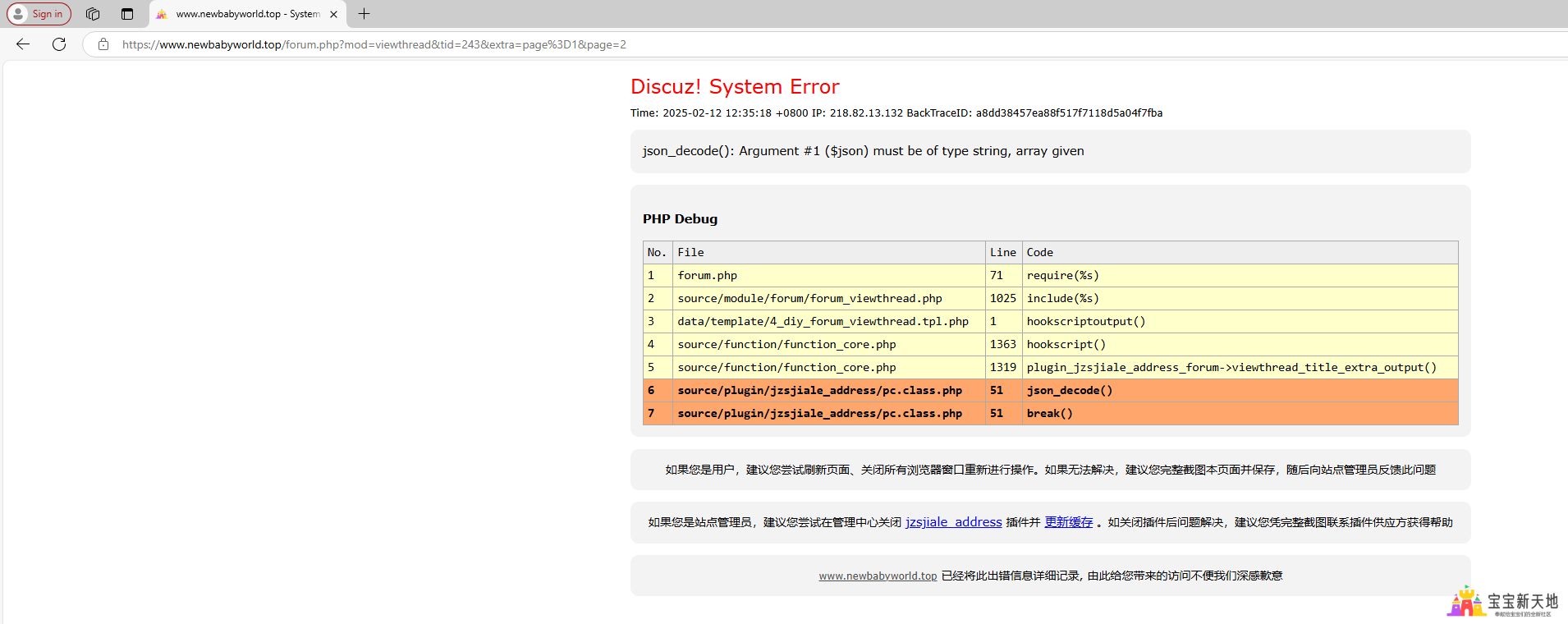The width and height of the screenshot is (1568, 624).
Task: Go back with the back arrow
Action: tap(23, 44)
